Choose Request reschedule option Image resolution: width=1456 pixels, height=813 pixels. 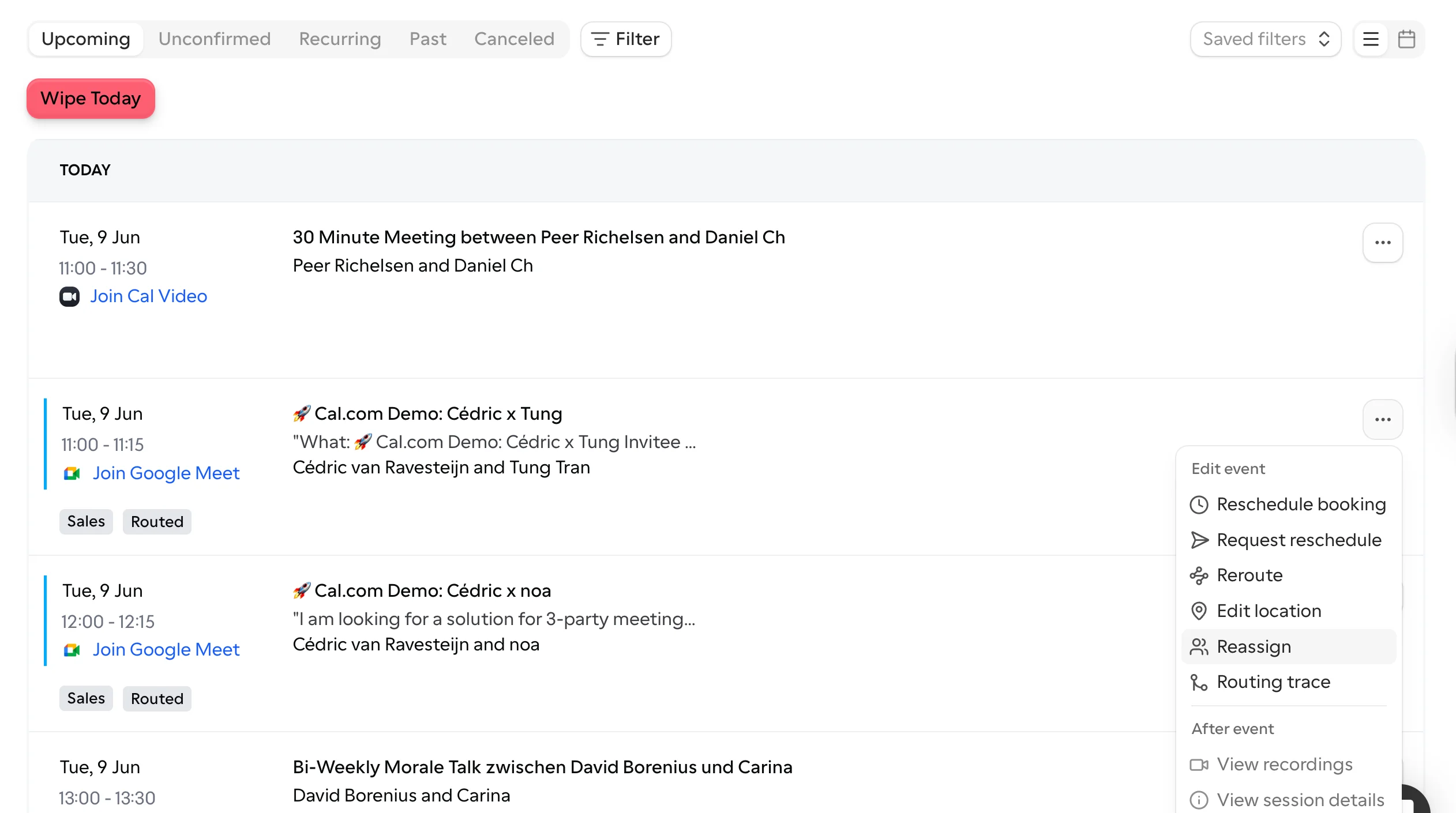1289,540
